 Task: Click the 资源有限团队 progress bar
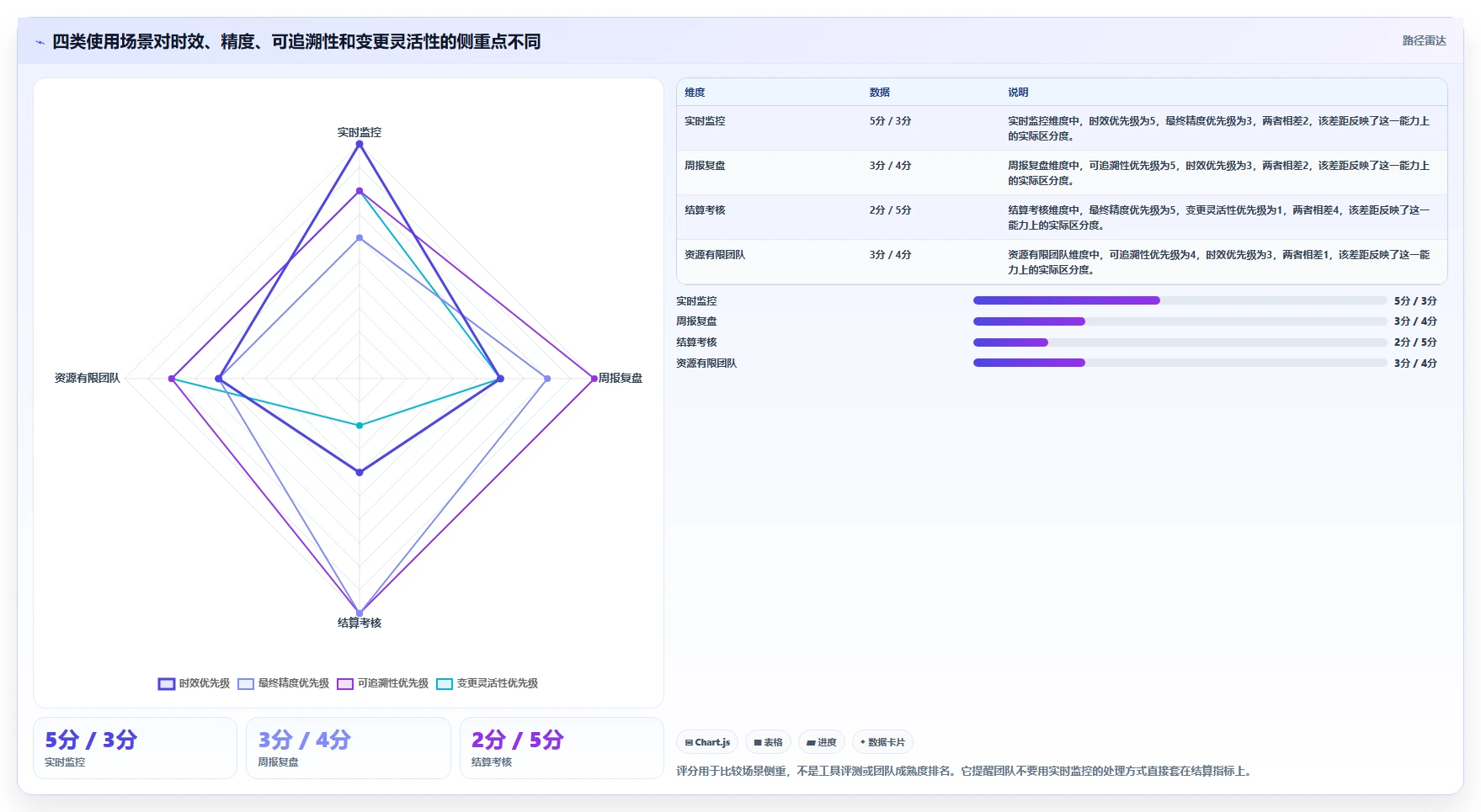(x=1180, y=363)
